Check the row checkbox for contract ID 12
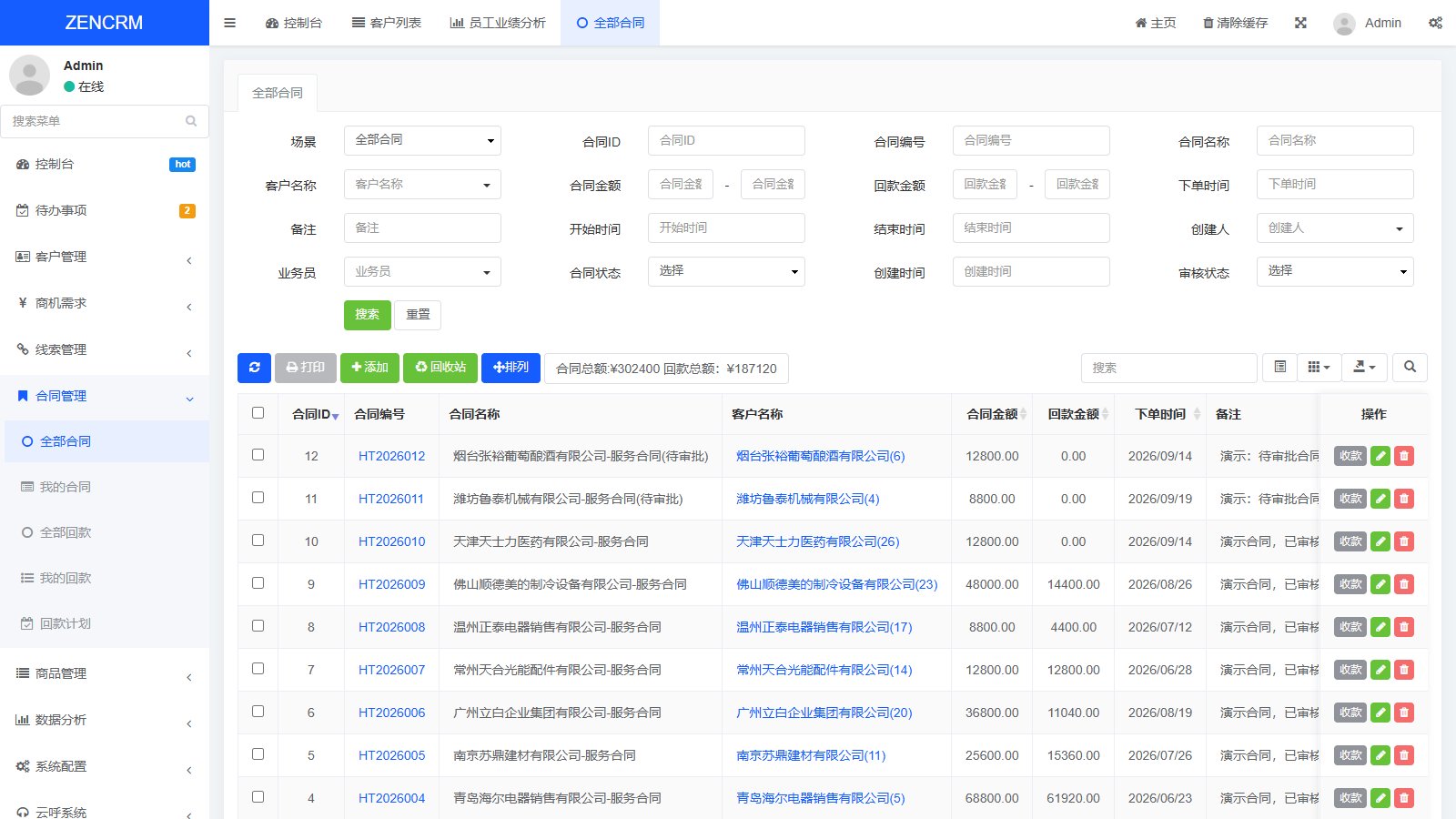 point(258,455)
